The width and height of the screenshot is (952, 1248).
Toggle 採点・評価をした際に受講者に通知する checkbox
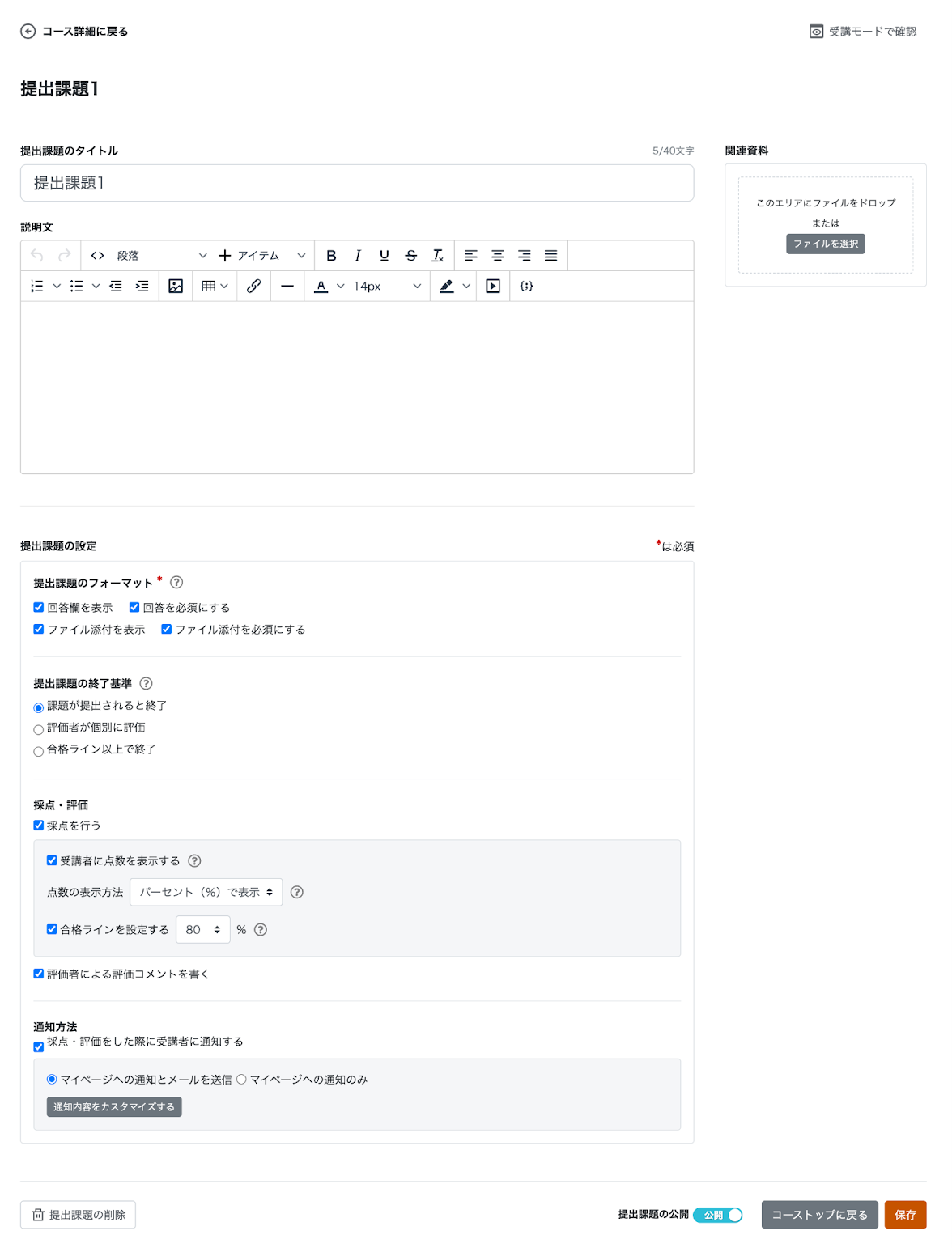[39, 1047]
